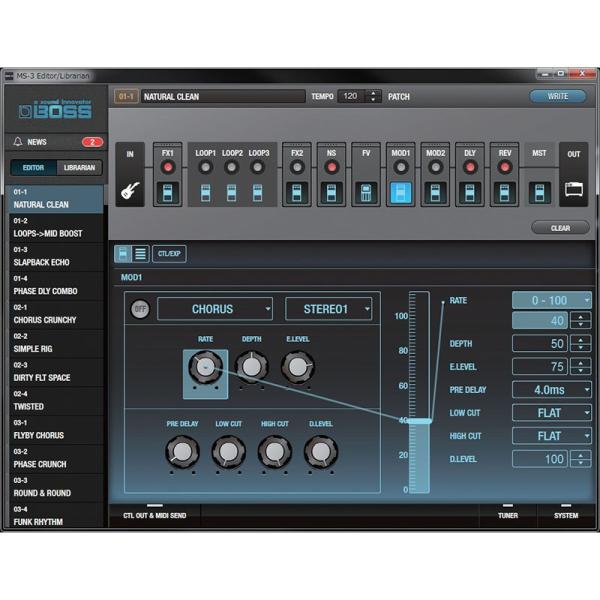
Task: Select the MST master block icon
Action: [539, 192]
